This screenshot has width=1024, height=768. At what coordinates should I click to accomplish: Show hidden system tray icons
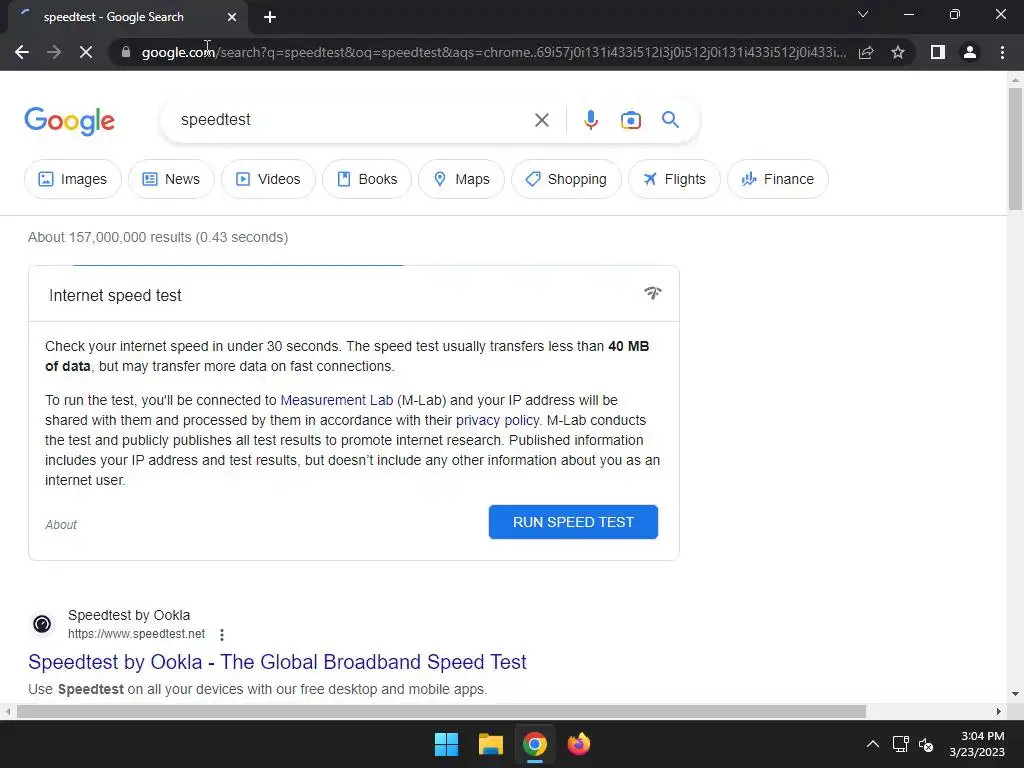click(872, 744)
